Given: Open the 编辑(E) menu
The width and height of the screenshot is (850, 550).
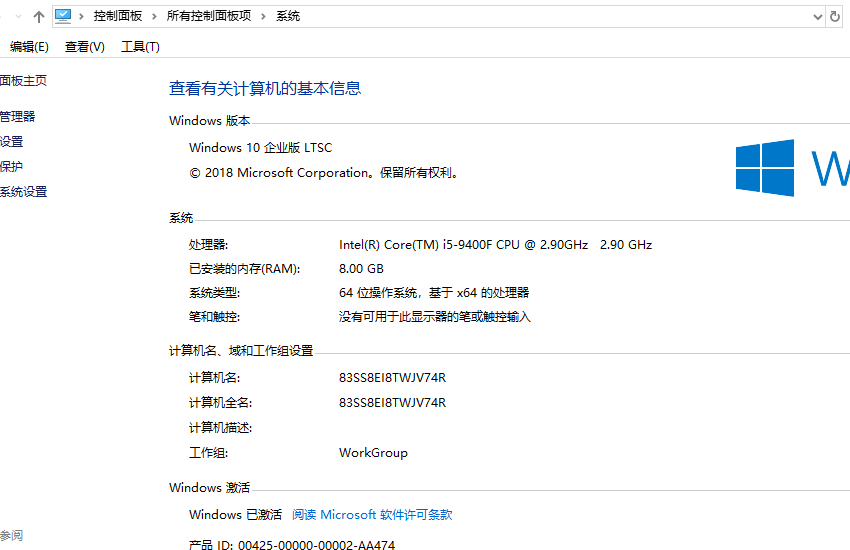Looking at the screenshot, I should 28,47.
